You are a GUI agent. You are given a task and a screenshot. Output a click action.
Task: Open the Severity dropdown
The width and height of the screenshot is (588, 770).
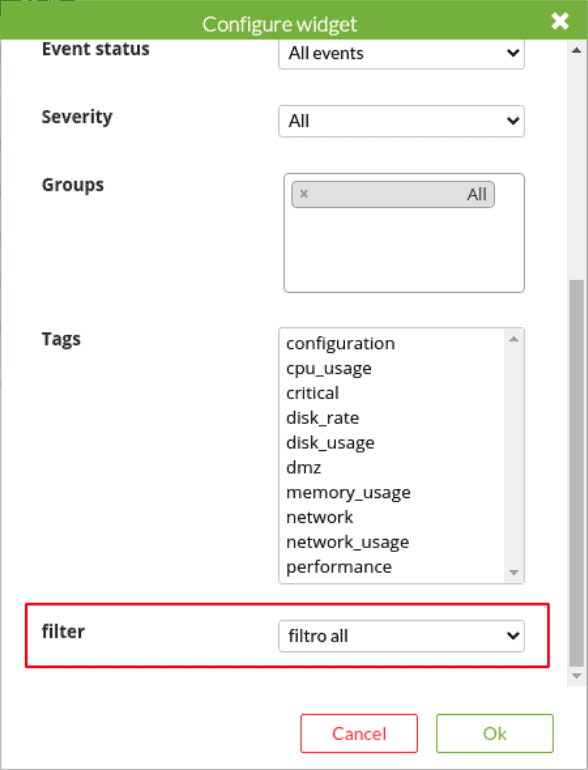pos(401,121)
